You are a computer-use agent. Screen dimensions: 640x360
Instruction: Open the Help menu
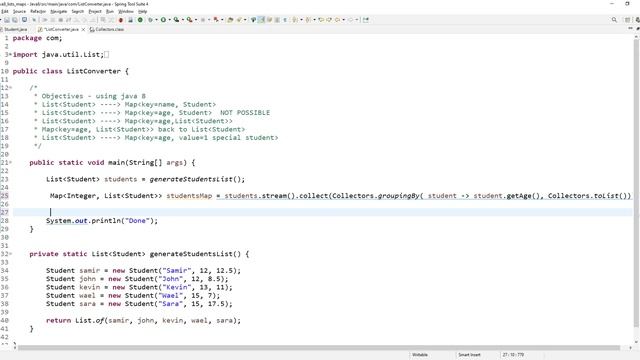[x=142, y=11]
